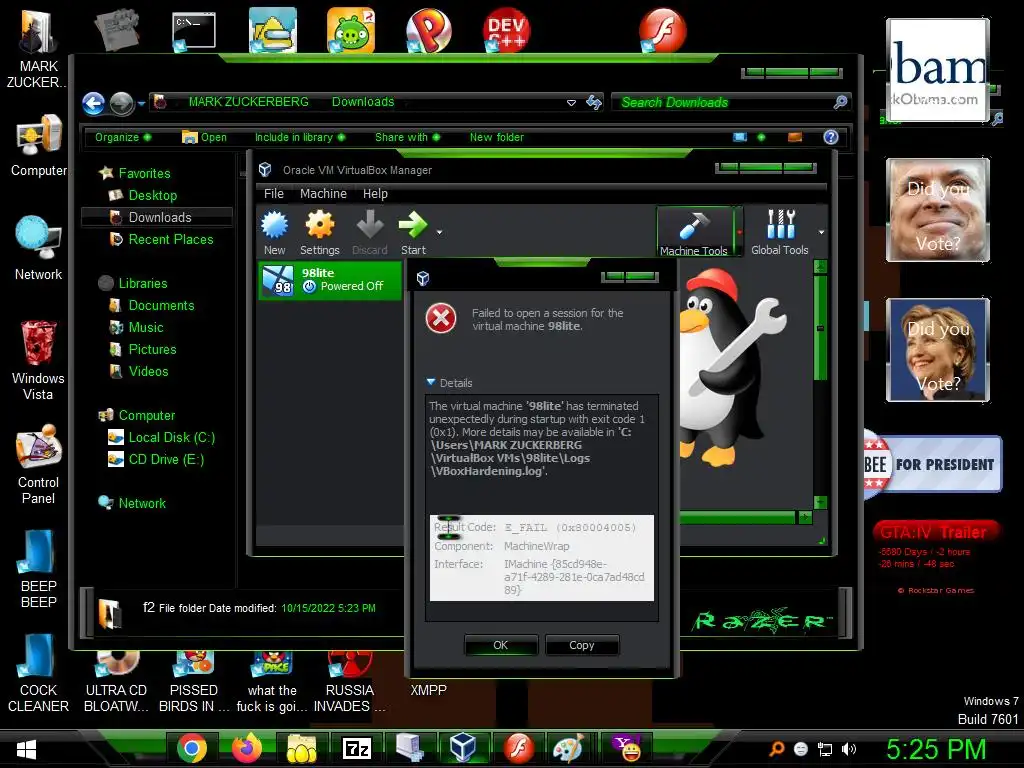The width and height of the screenshot is (1024, 768).
Task: Expand the Global Tools dropdown arrow
Action: click(821, 232)
